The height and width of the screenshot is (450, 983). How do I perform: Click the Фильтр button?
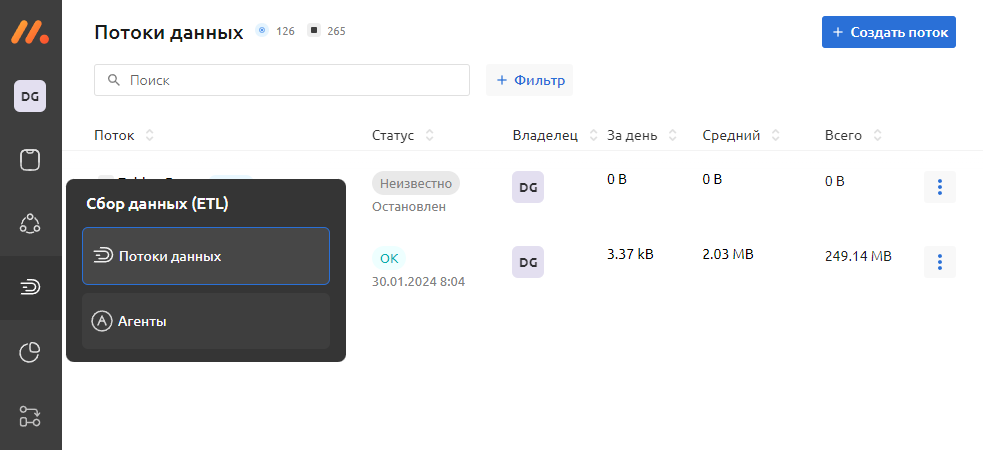(x=529, y=80)
